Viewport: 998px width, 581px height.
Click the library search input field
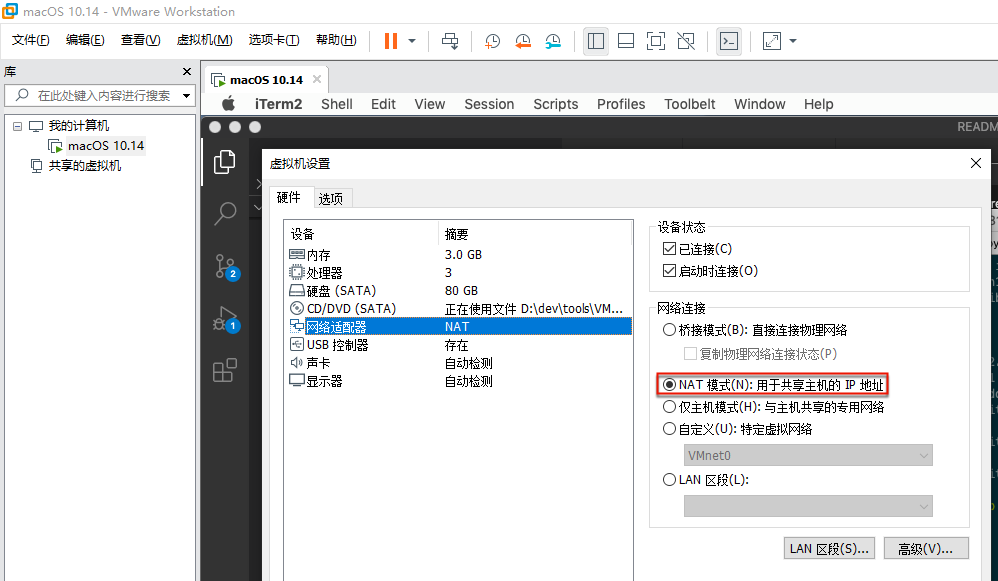tap(102, 95)
